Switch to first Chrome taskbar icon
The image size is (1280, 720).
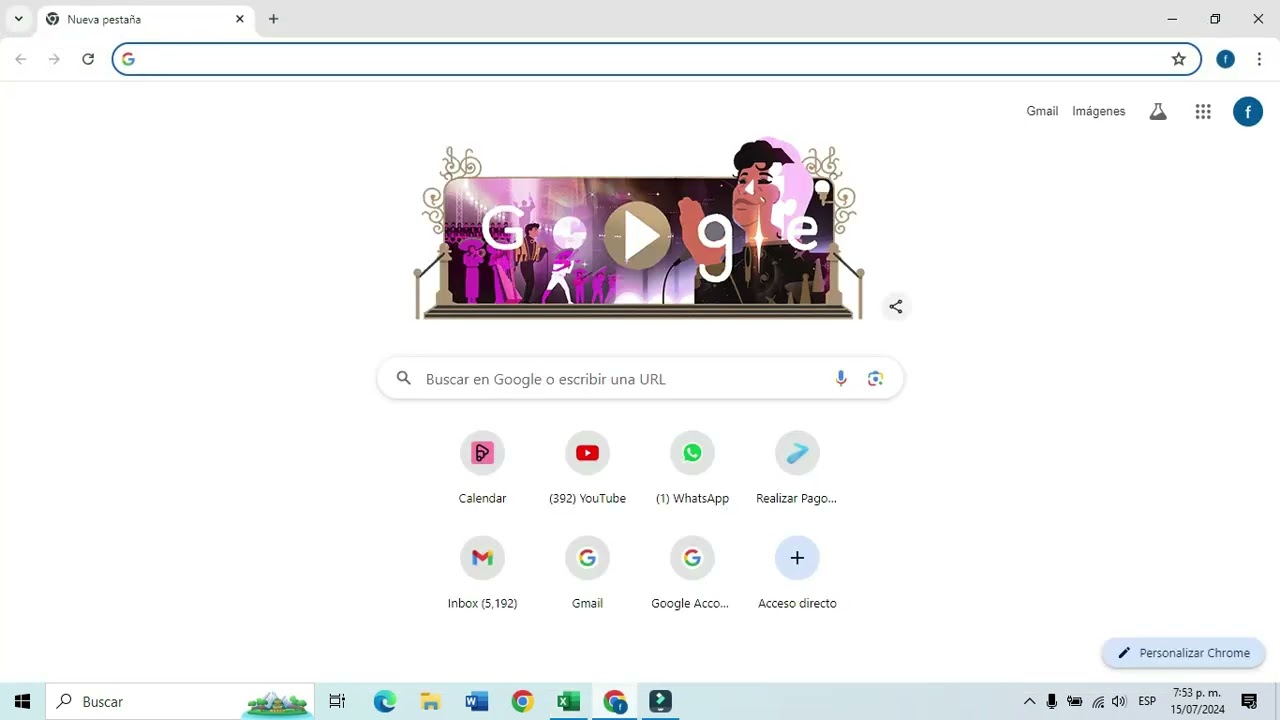(522, 702)
